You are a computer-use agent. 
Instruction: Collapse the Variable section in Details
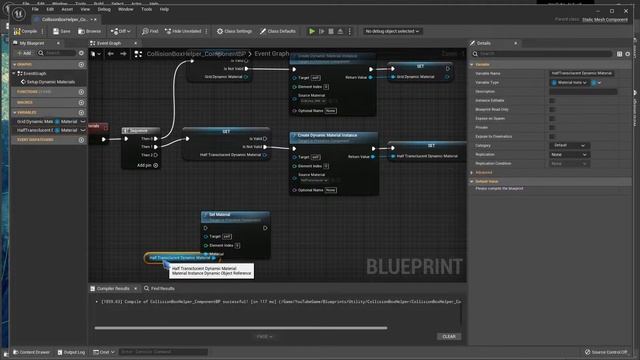472,64
